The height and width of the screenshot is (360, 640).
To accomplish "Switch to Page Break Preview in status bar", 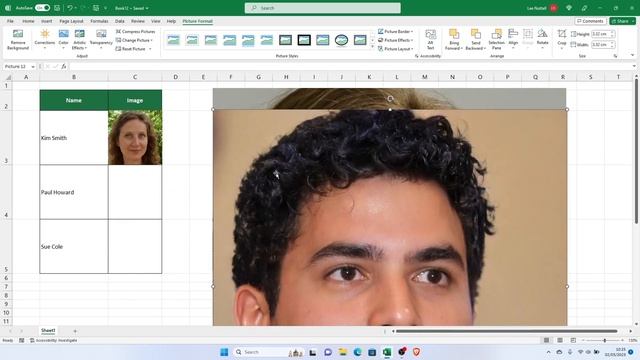I will (x=573, y=340).
